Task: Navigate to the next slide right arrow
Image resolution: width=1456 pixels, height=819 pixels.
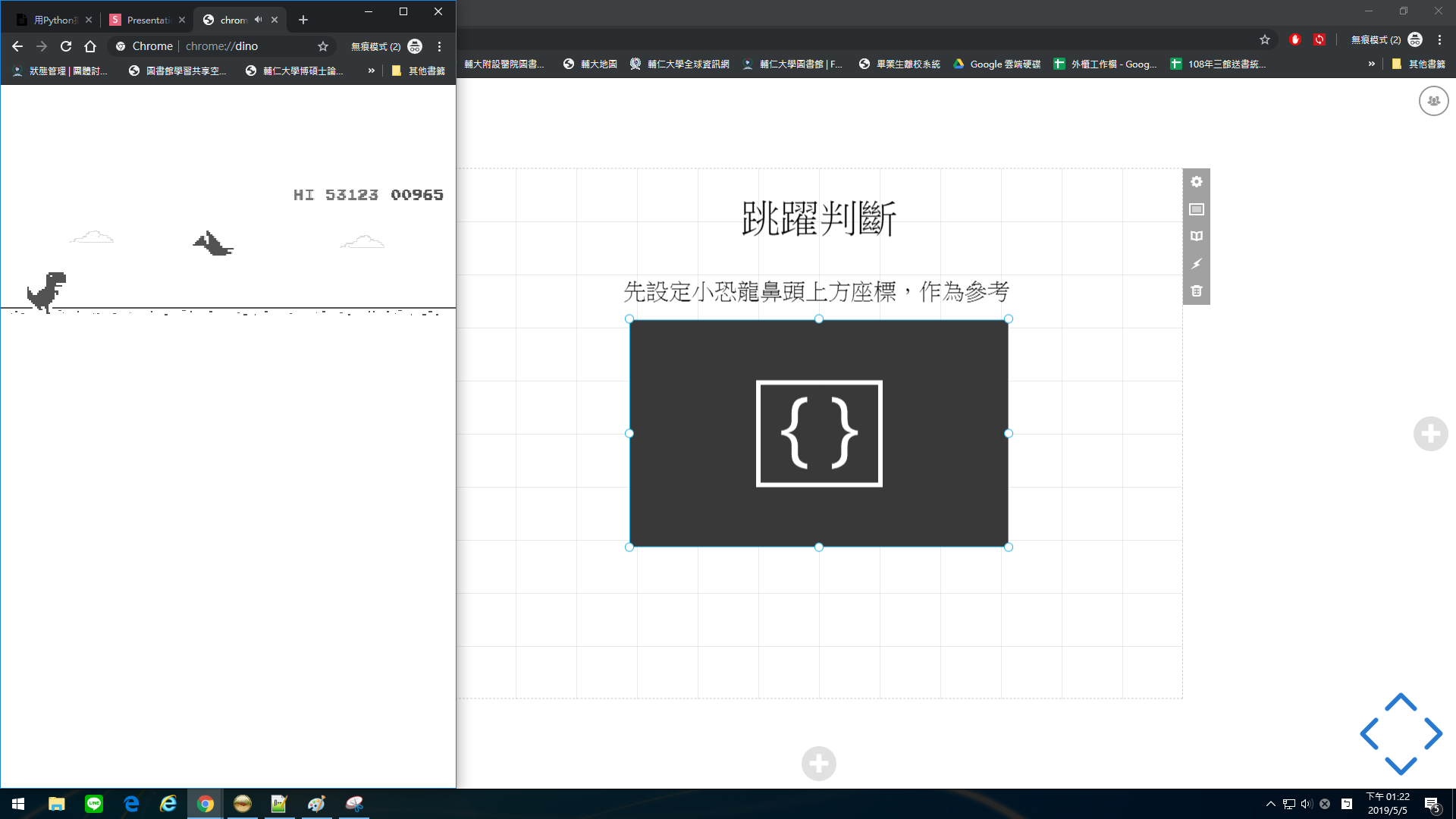Action: coord(1432,733)
